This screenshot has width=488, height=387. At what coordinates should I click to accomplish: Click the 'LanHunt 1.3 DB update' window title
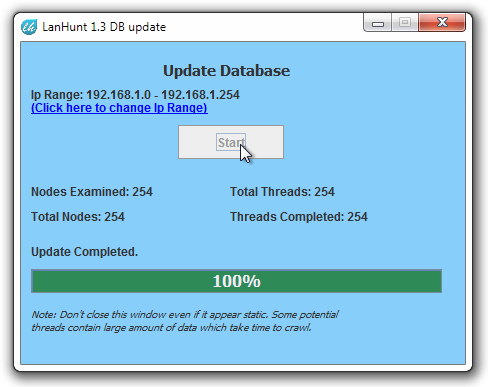[x=104, y=27]
